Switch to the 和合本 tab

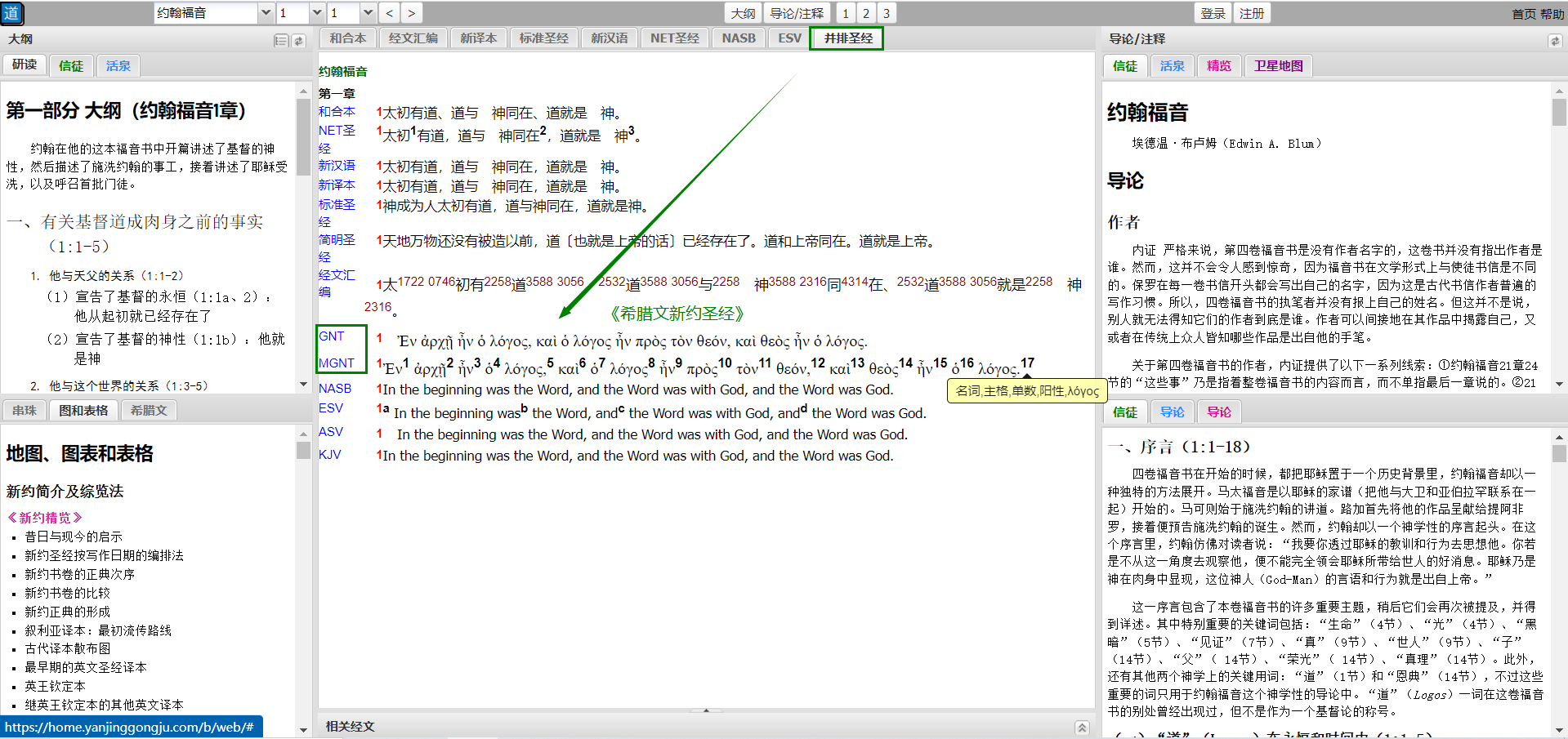(x=348, y=38)
